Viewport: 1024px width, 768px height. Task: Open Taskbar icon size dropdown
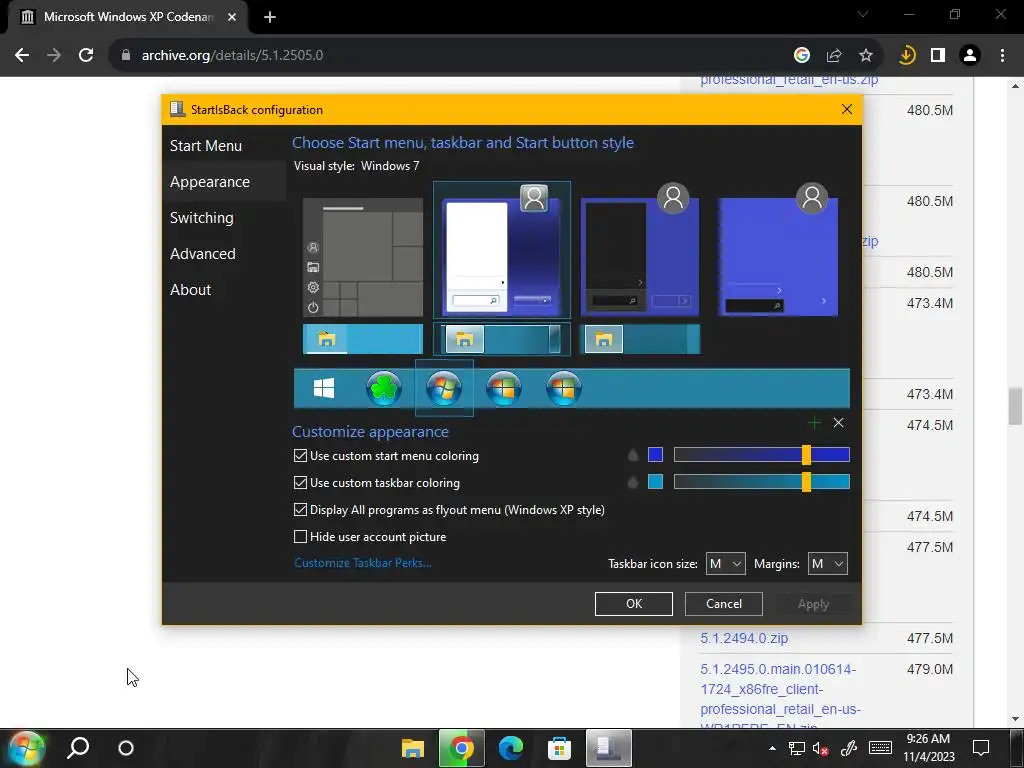click(x=726, y=564)
